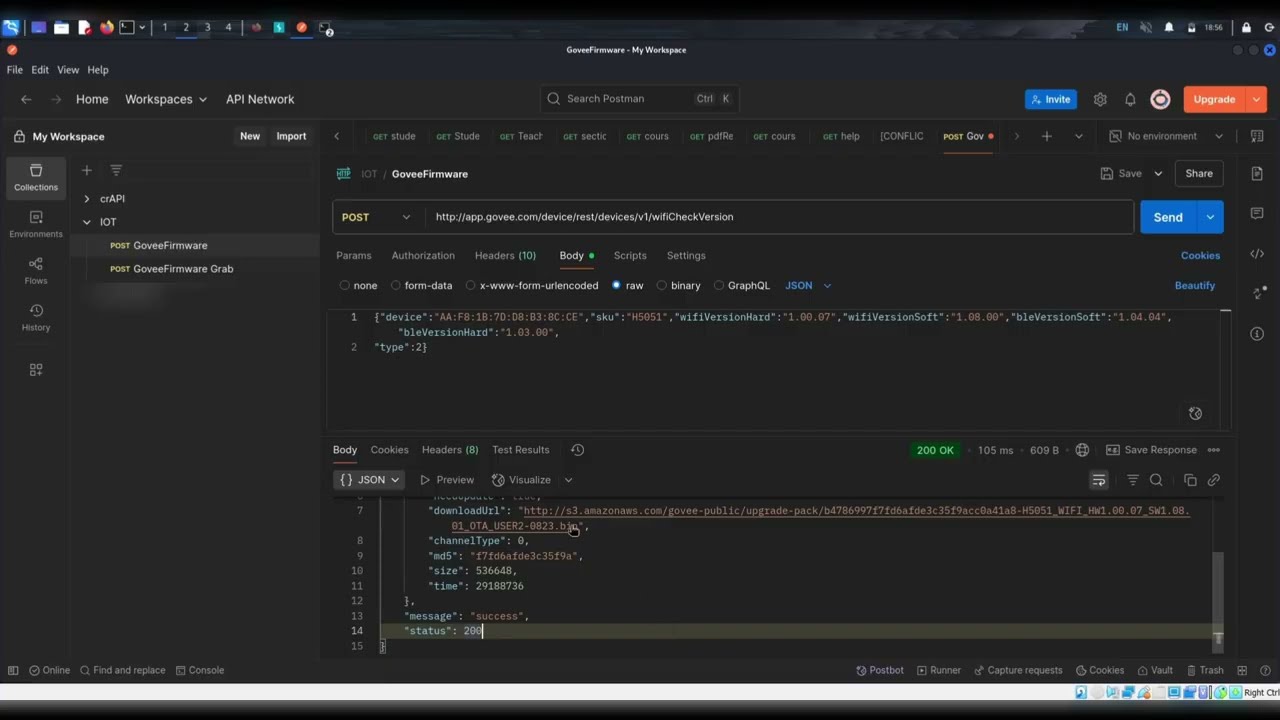This screenshot has width=1280, height=720.
Task: Click the response link icon
Action: point(1214,480)
